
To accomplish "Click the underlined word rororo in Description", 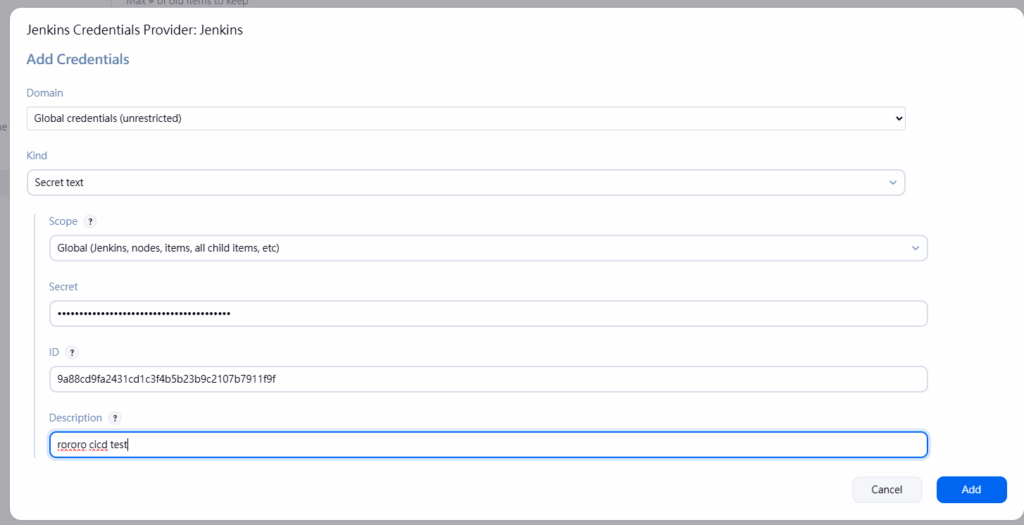I will point(72,445).
